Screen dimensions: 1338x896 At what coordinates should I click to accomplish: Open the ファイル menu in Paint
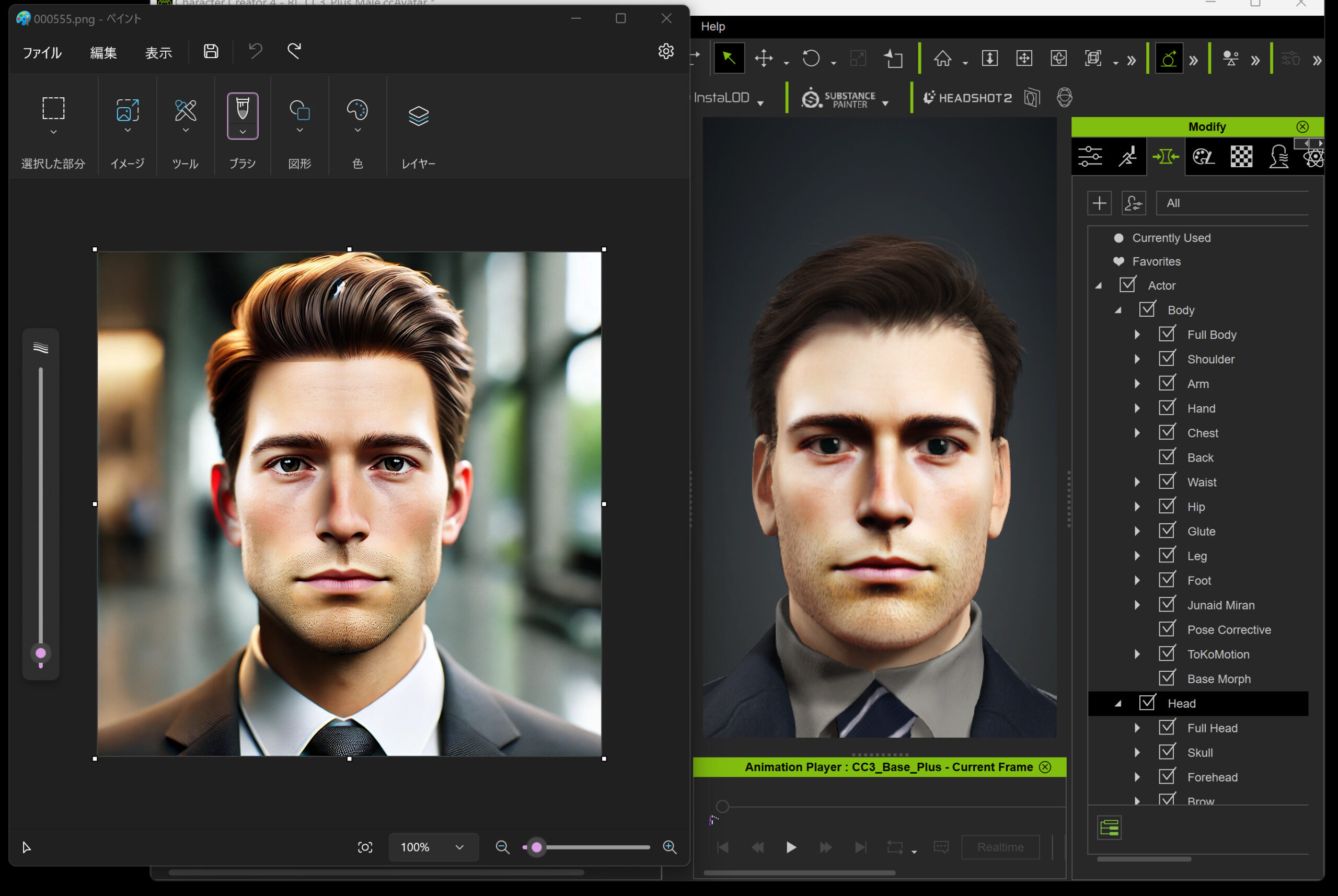coord(42,53)
